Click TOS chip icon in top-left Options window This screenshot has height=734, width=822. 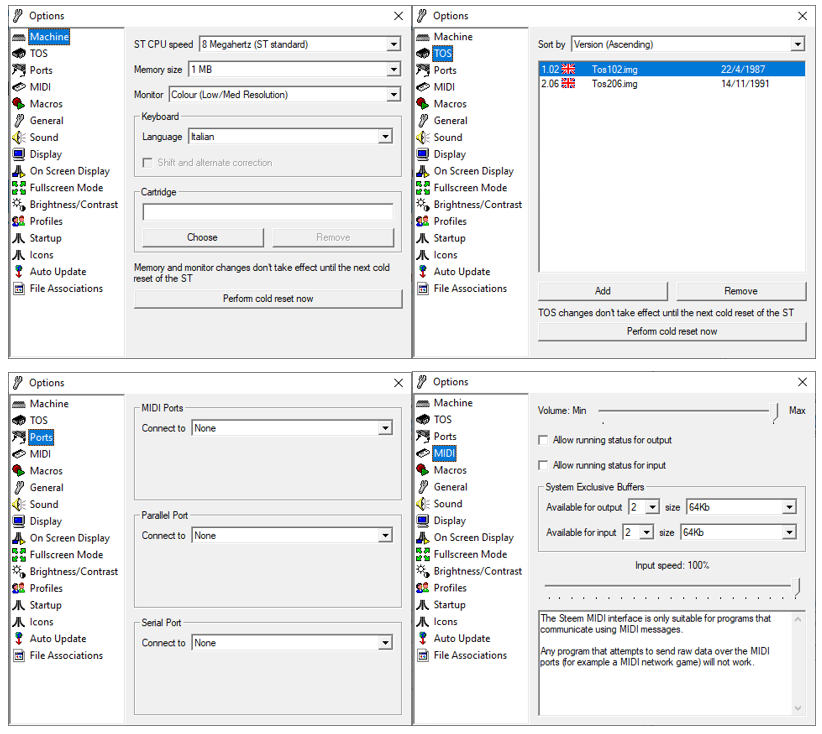click(19, 53)
